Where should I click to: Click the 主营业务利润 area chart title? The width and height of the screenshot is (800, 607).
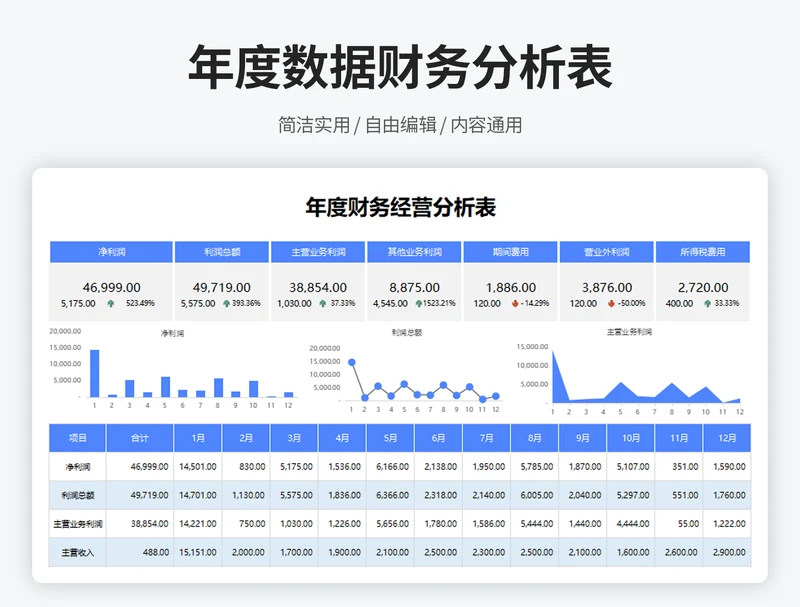(x=629, y=332)
